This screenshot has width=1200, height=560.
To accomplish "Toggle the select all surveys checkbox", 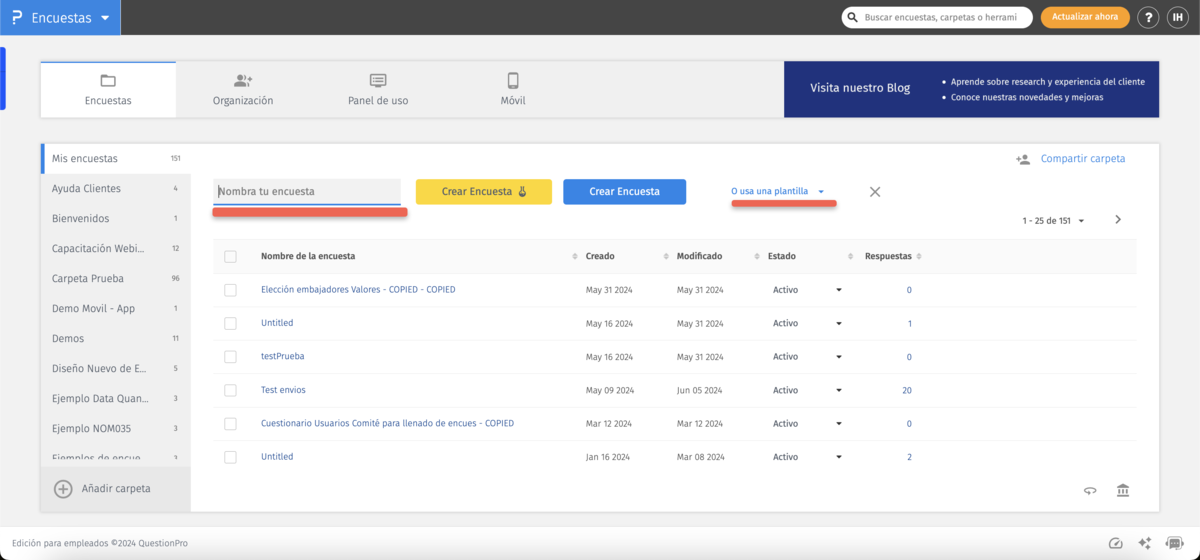I will click(x=231, y=257).
